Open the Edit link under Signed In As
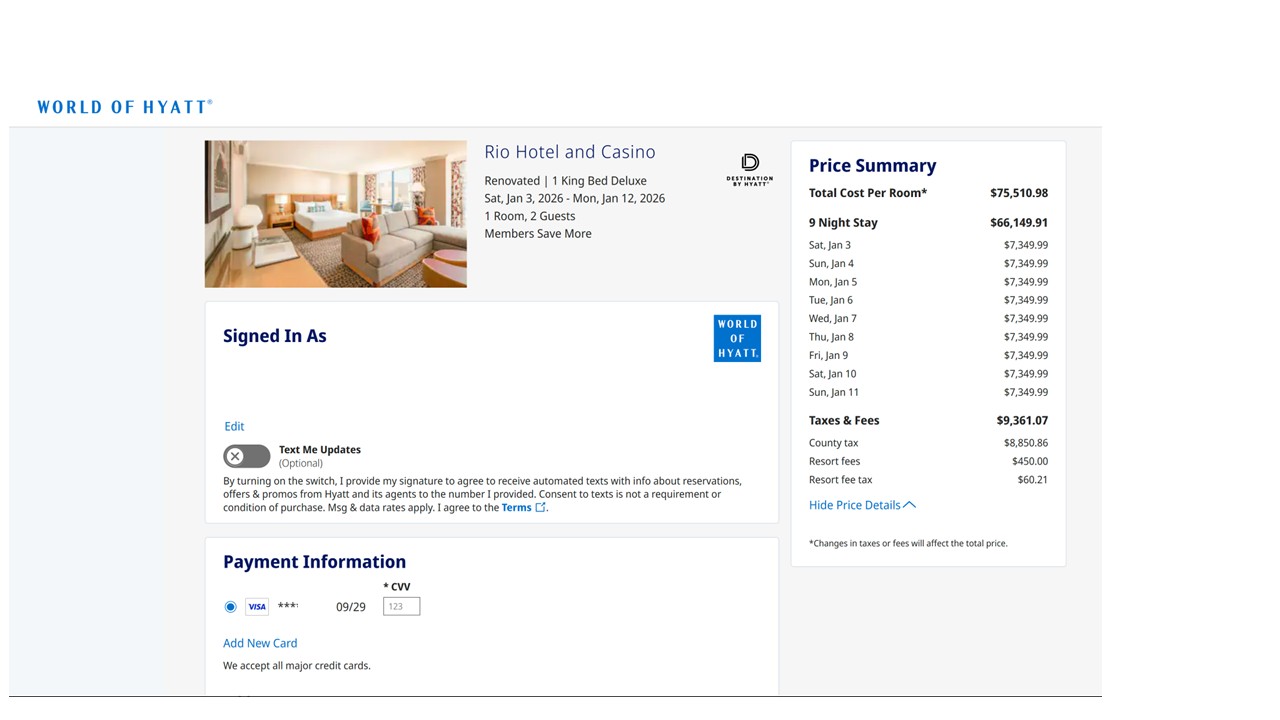The image size is (1280, 720). point(234,426)
